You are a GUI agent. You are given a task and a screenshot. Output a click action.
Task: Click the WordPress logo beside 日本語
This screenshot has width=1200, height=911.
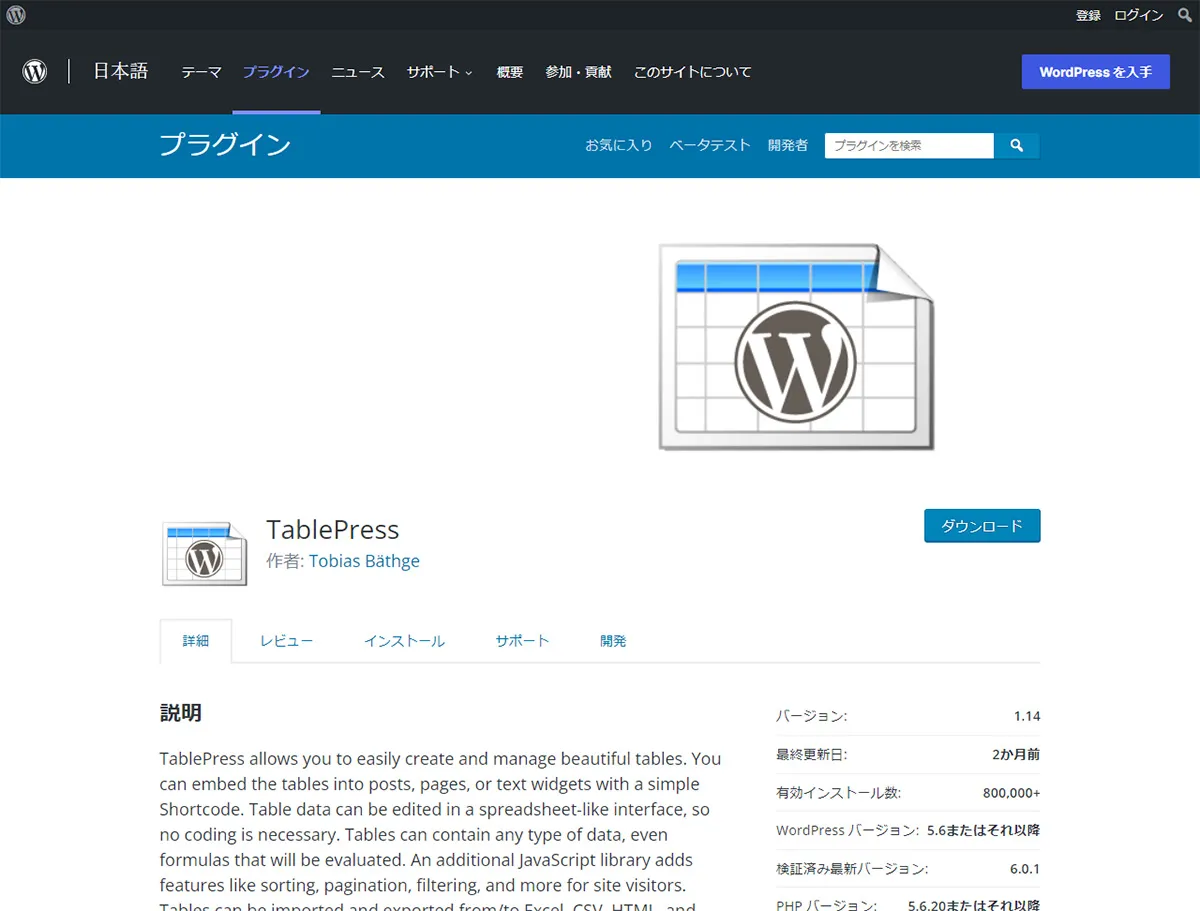click(x=35, y=72)
